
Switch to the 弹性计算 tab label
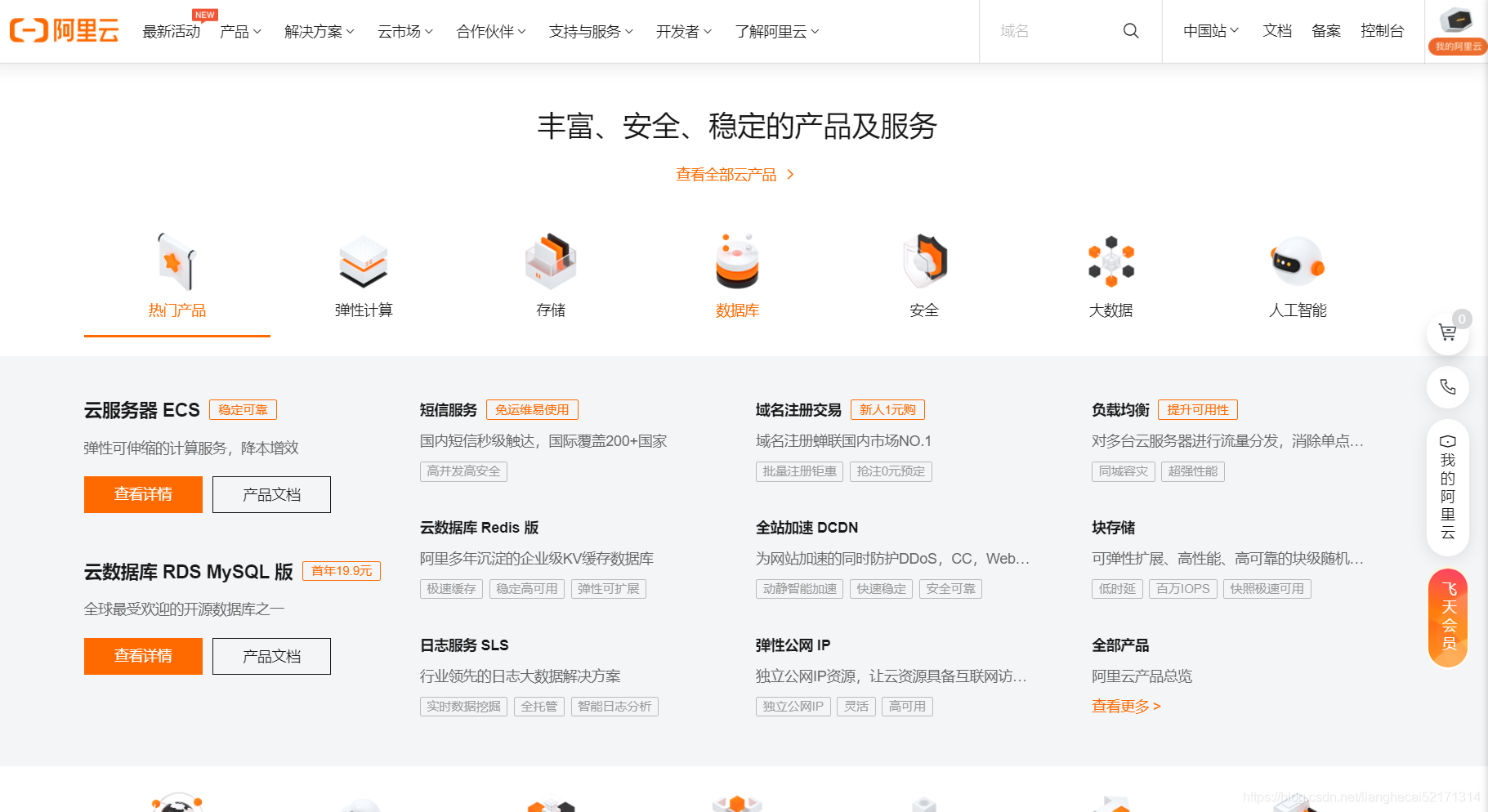pyautogui.click(x=364, y=310)
